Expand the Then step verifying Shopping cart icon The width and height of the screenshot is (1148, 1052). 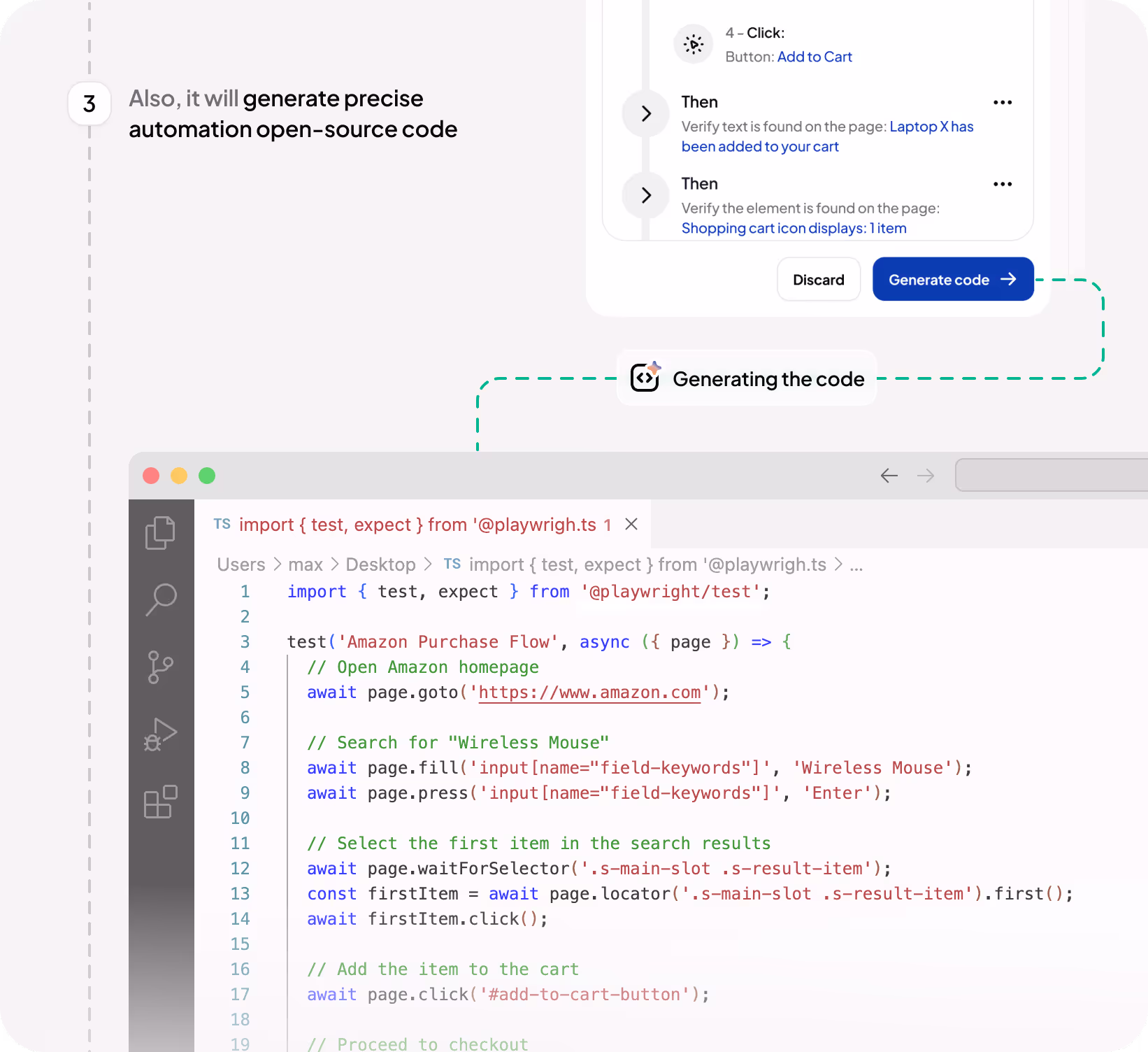click(646, 195)
